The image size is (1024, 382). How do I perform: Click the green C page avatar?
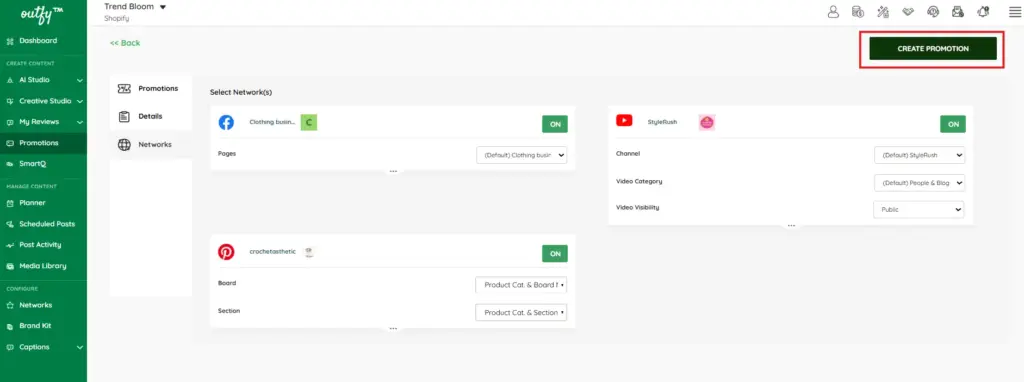coord(308,122)
